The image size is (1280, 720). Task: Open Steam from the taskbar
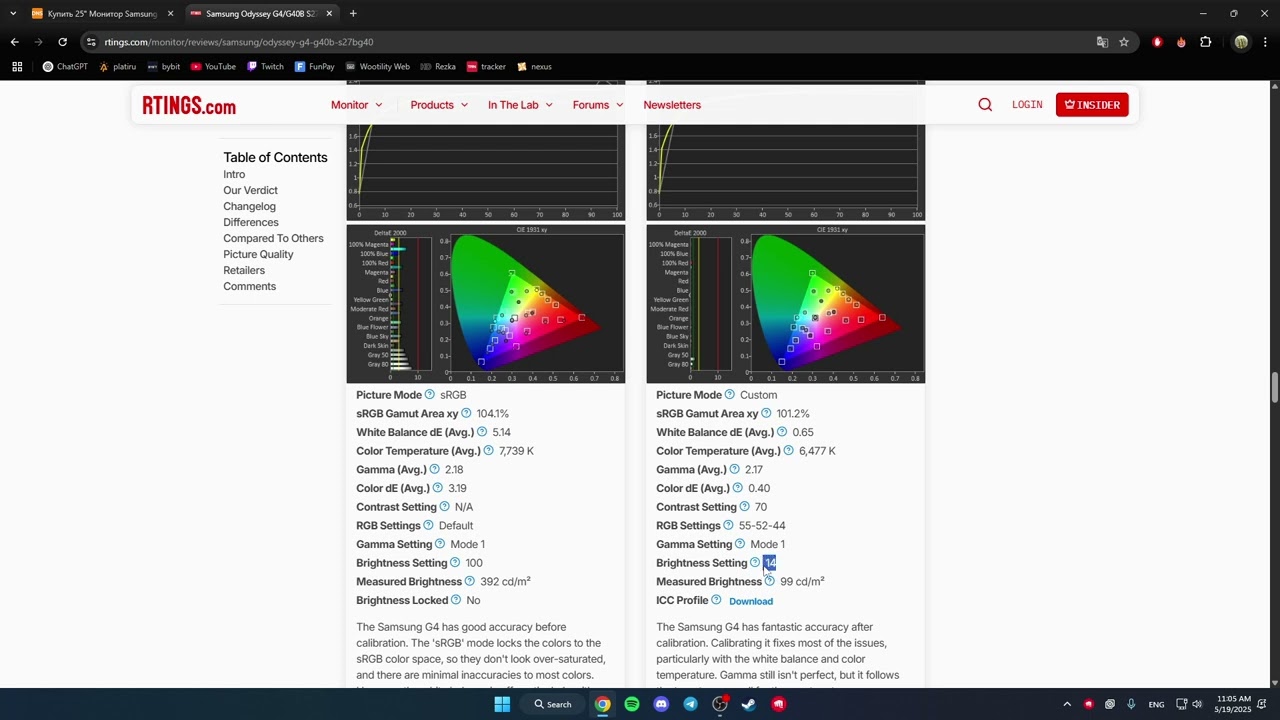[748, 704]
